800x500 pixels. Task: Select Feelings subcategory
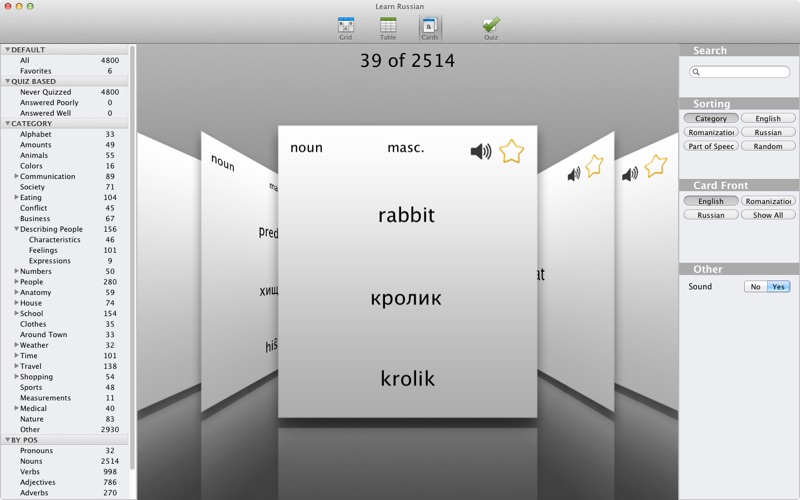point(65,250)
